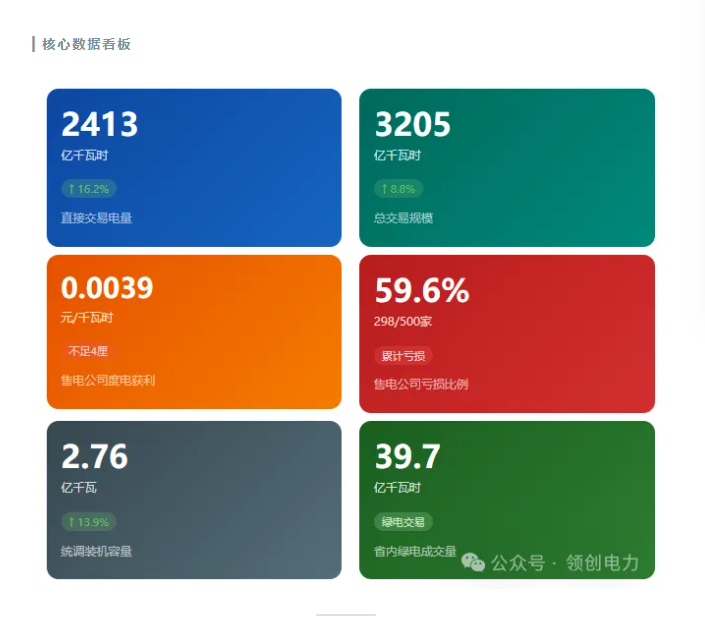Click the 不足4厘 badge
Viewport: 705px width, 627px height.
pos(88,351)
